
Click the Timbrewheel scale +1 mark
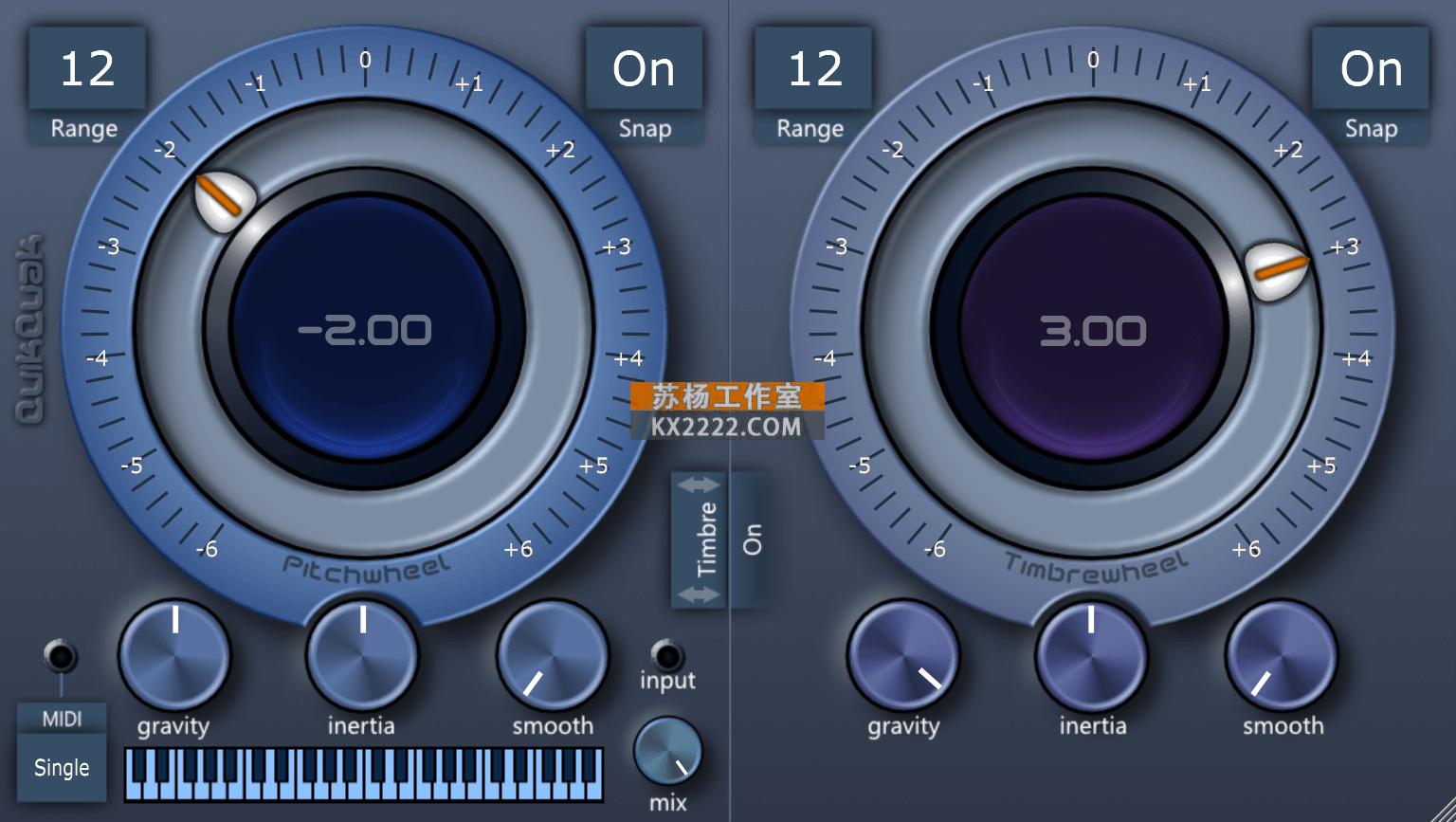pyautogui.click(x=1197, y=83)
